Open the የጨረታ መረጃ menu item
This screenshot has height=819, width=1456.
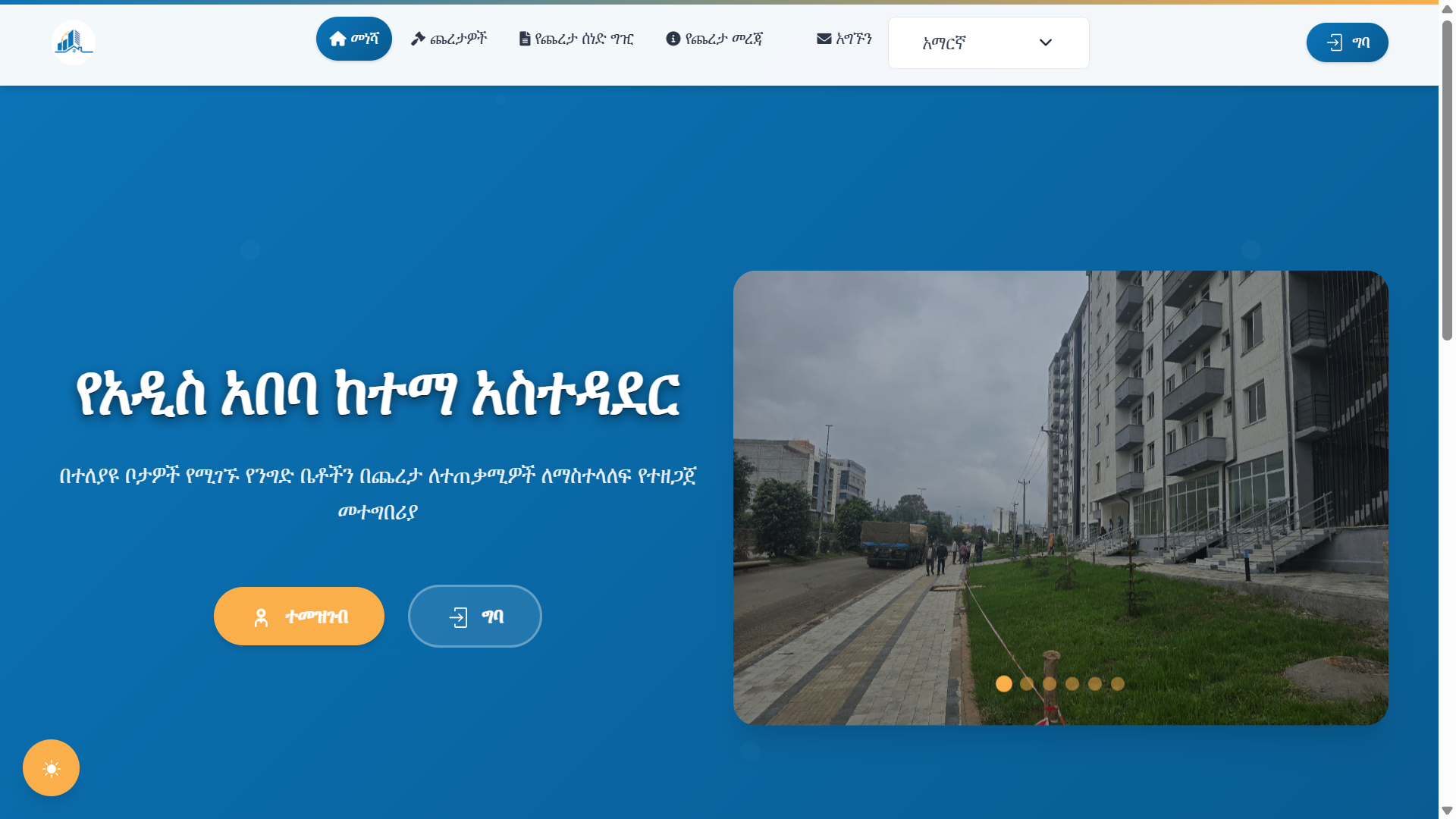point(723,39)
